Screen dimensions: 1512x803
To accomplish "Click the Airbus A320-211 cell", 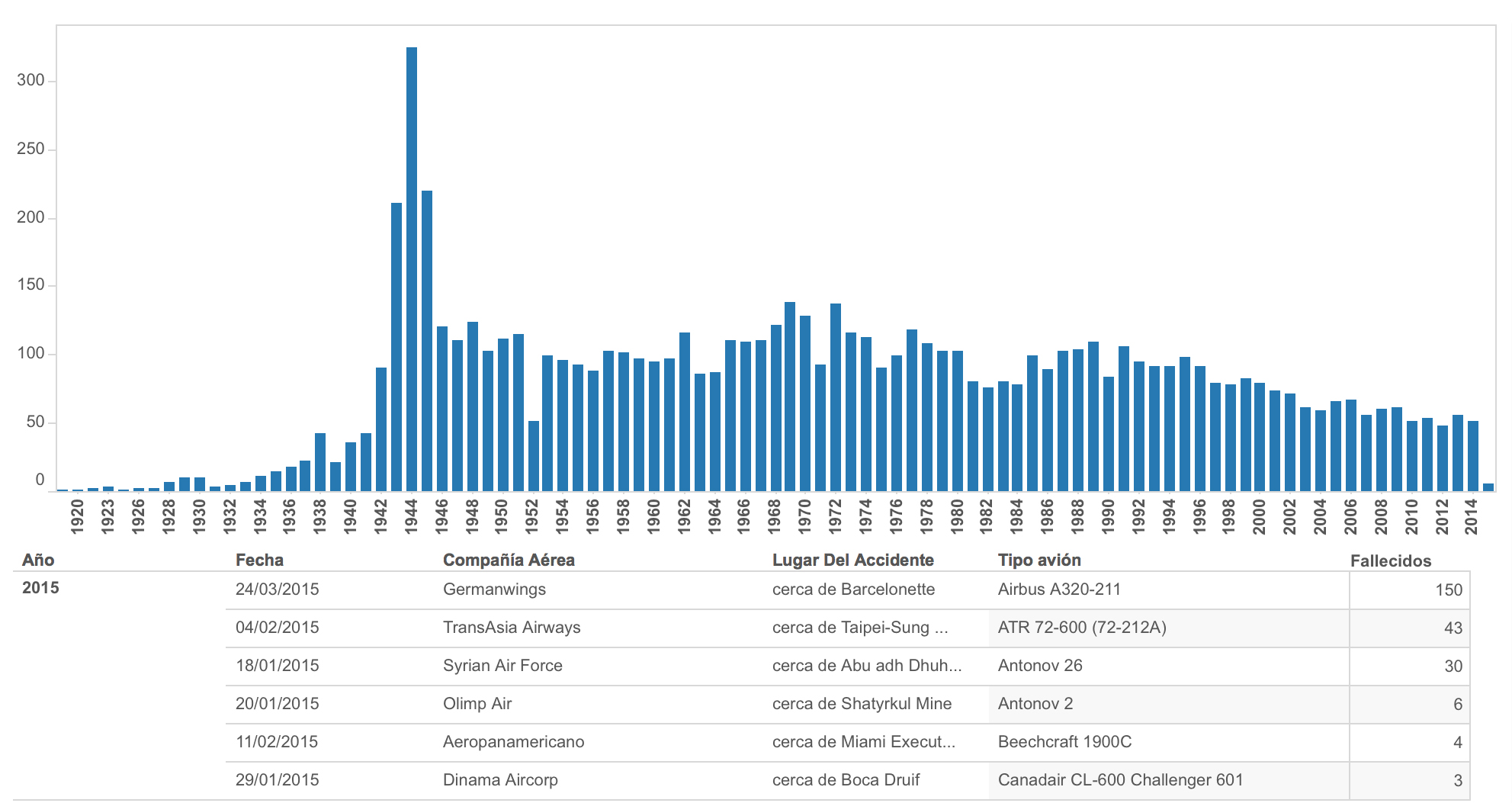I will 1059,589.
